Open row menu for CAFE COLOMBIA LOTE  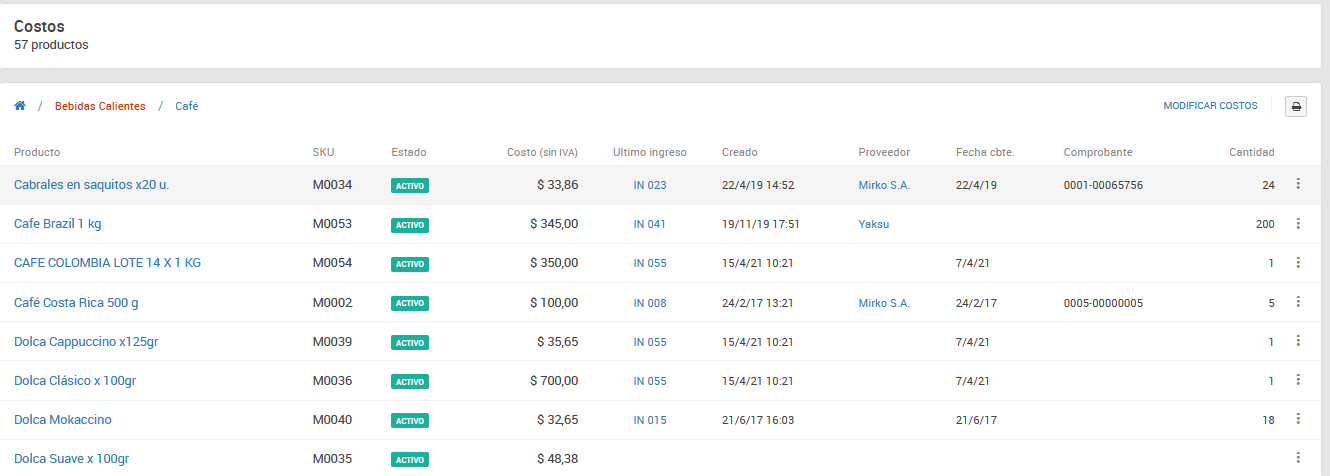pyautogui.click(x=1298, y=262)
